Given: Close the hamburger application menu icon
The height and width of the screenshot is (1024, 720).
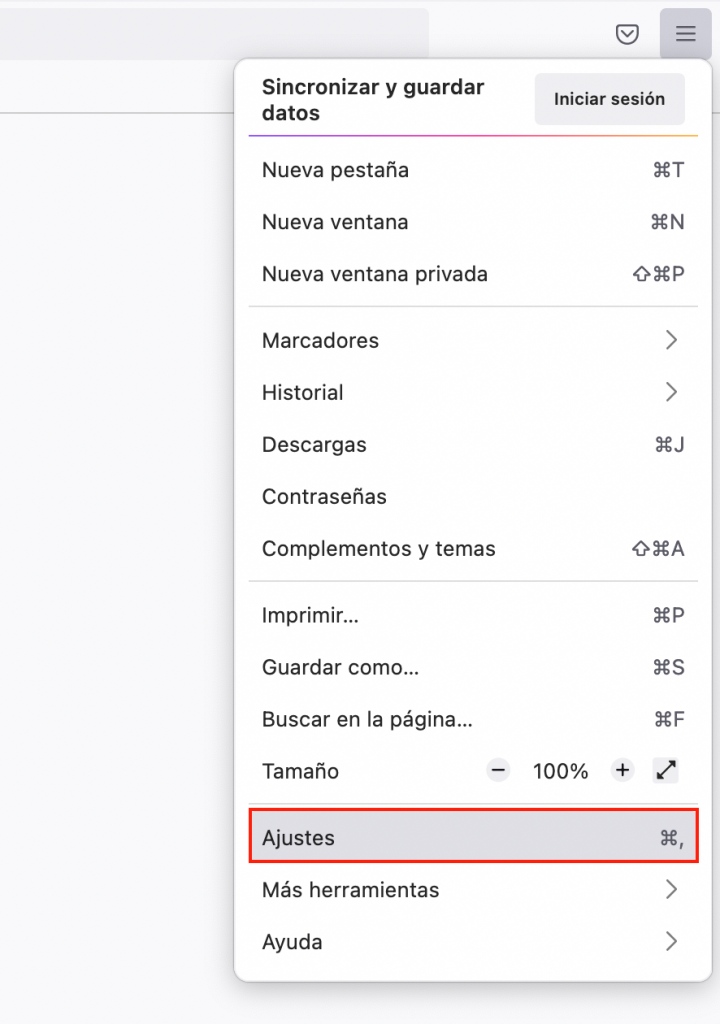Looking at the screenshot, I should pos(685,35).
